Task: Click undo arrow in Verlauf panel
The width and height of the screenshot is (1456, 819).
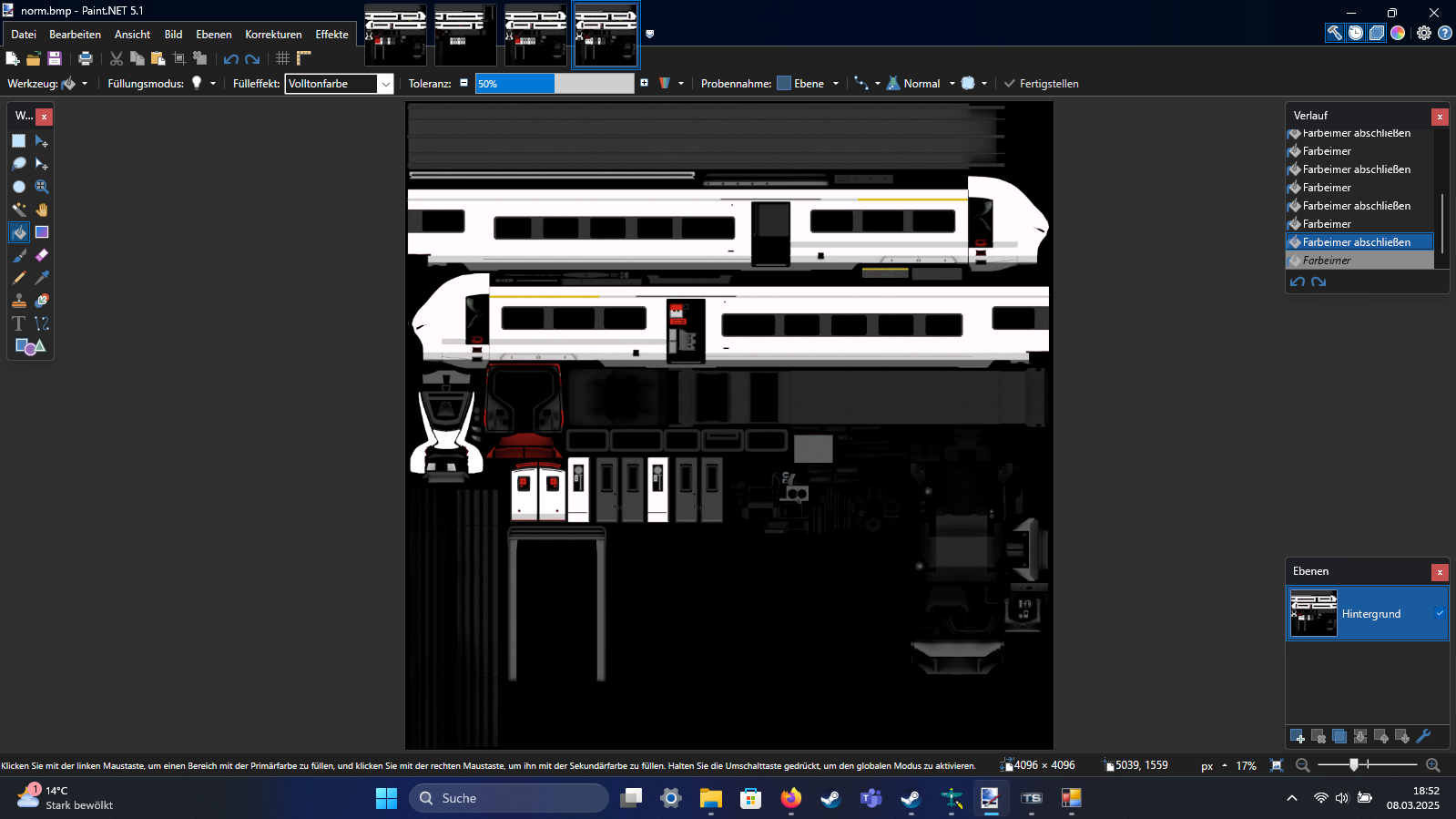Action: [1298, 282]
